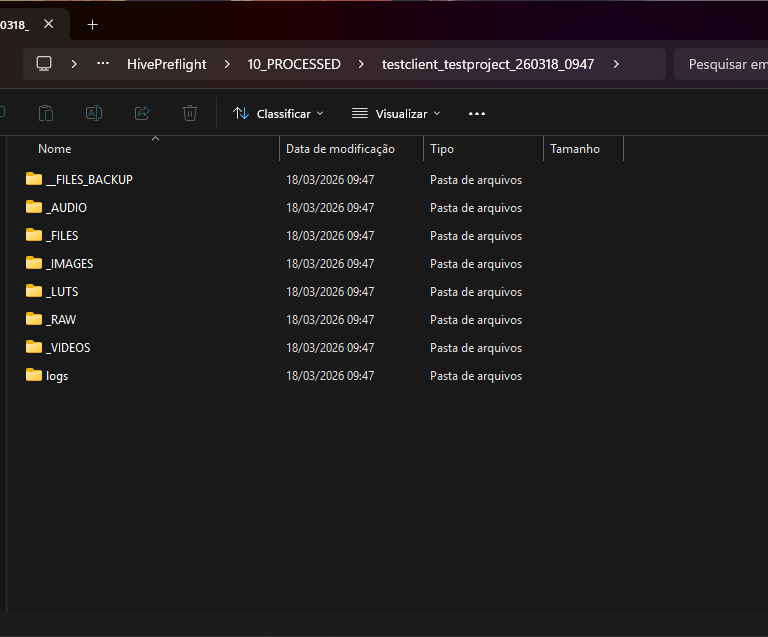Click the _VIDEOS folder name
The width and height of the screenshot is (768, 637).
coord(68,348)
